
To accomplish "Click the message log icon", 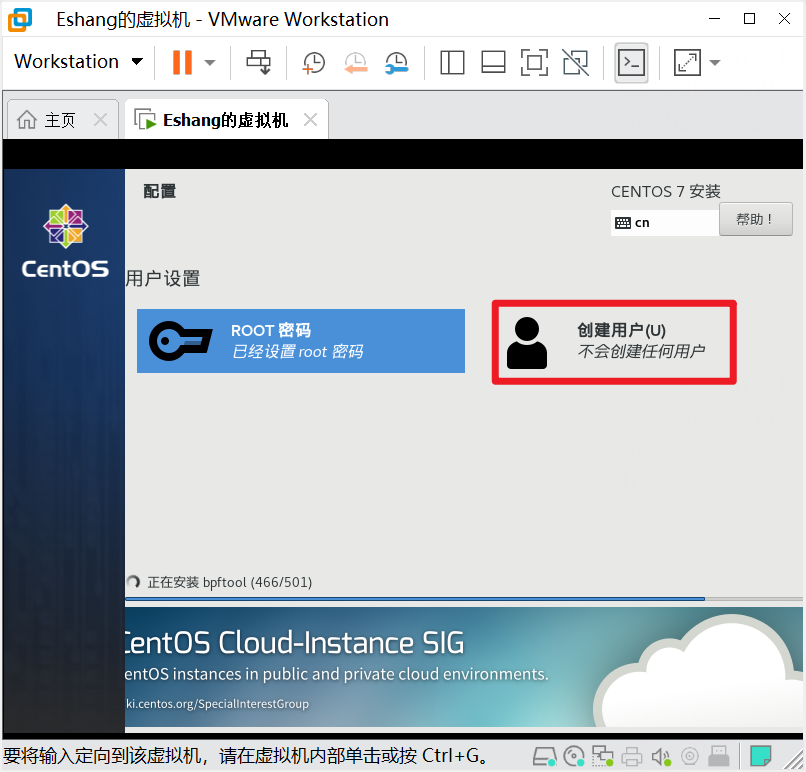I will click(760, 756).
